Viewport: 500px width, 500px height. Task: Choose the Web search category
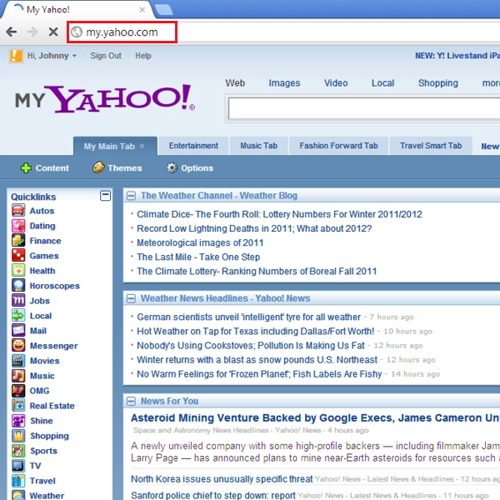[x=235, y=83]
